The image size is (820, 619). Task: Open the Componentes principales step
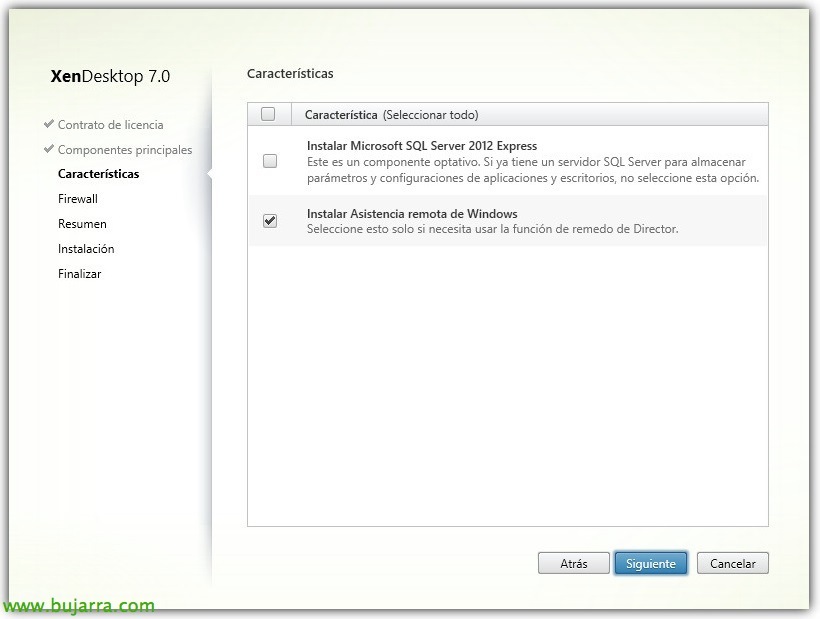(x=125, y=150)
